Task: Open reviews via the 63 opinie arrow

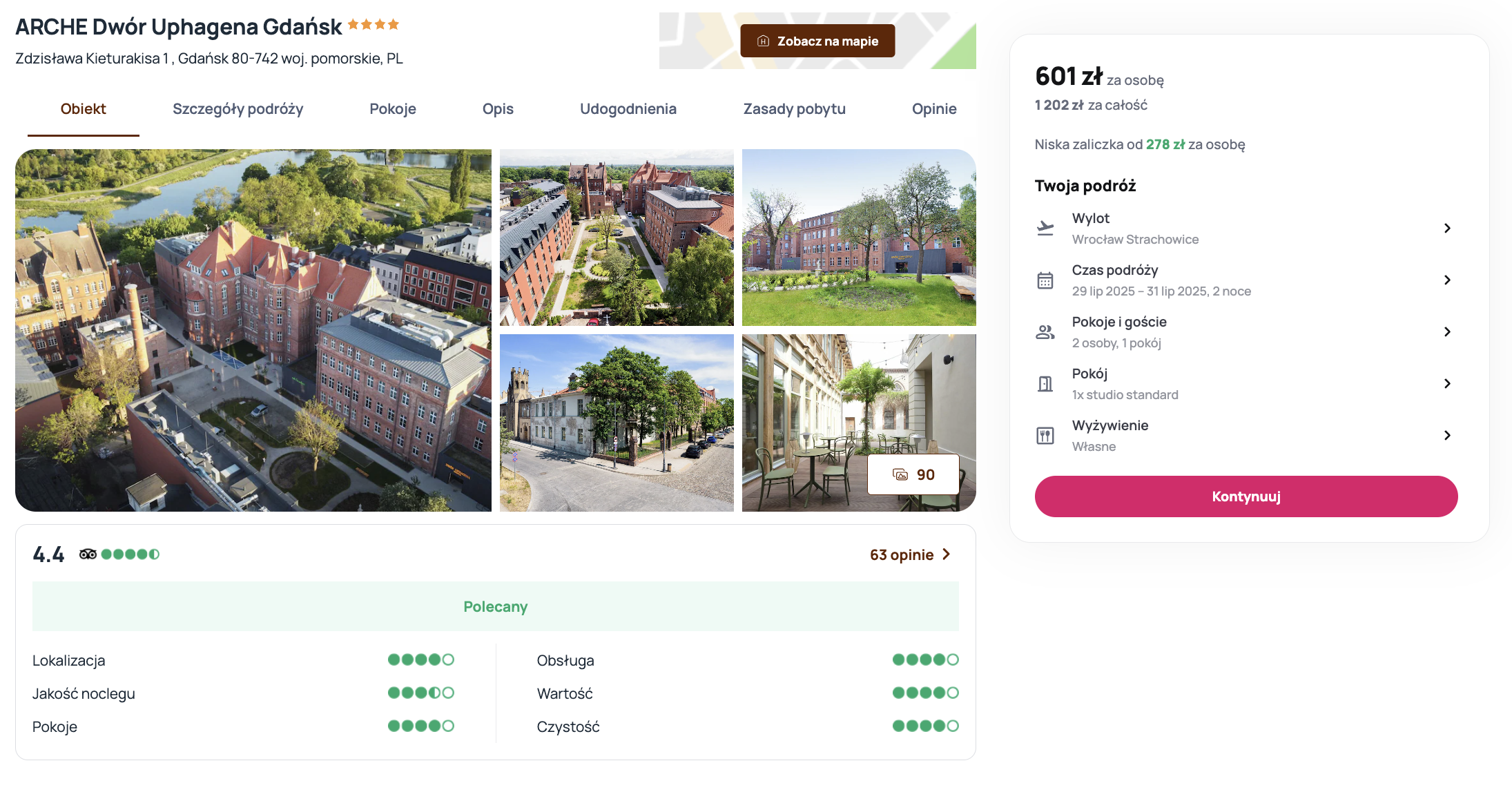Action: click(x=947, y=554)
